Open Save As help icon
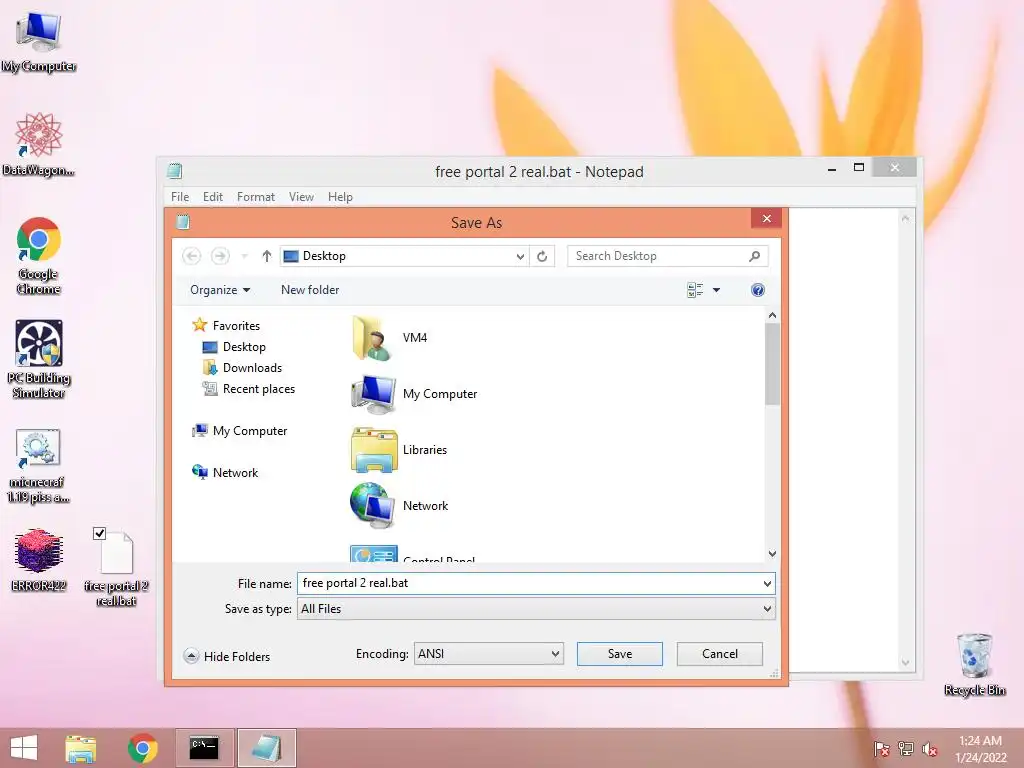The image size is (1024, 768). click(x=758, y=290)
